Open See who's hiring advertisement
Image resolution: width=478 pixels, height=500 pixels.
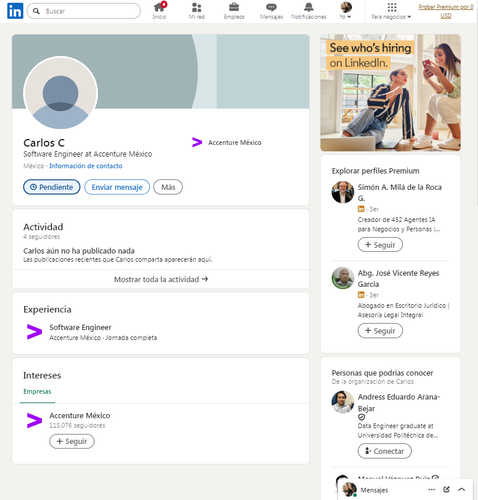390,93
